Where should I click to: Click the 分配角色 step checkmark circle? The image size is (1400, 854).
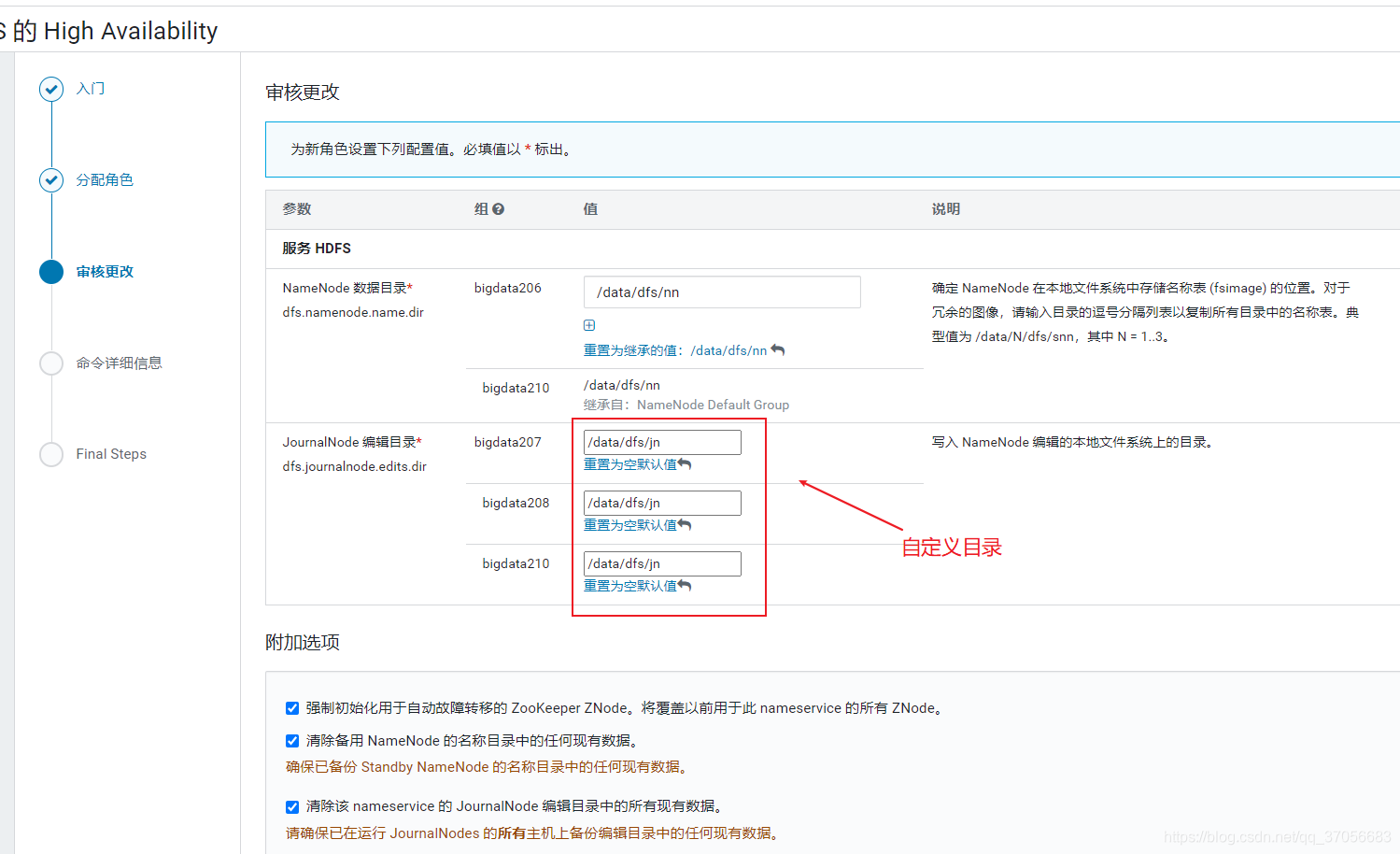click(51, 179)
